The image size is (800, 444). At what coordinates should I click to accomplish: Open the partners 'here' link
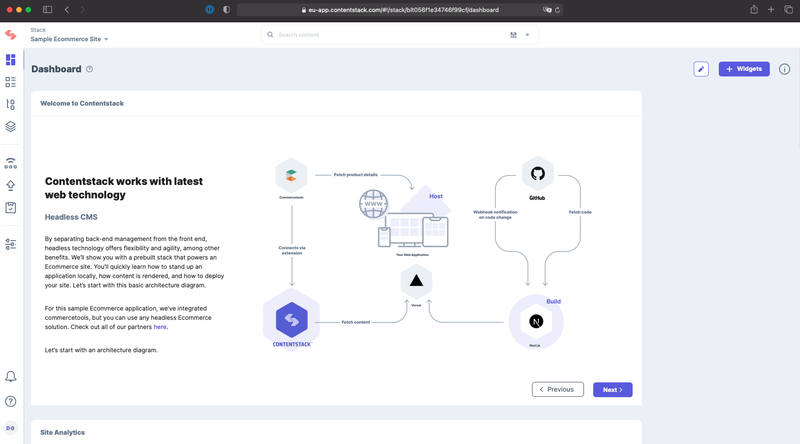point(160,327)
